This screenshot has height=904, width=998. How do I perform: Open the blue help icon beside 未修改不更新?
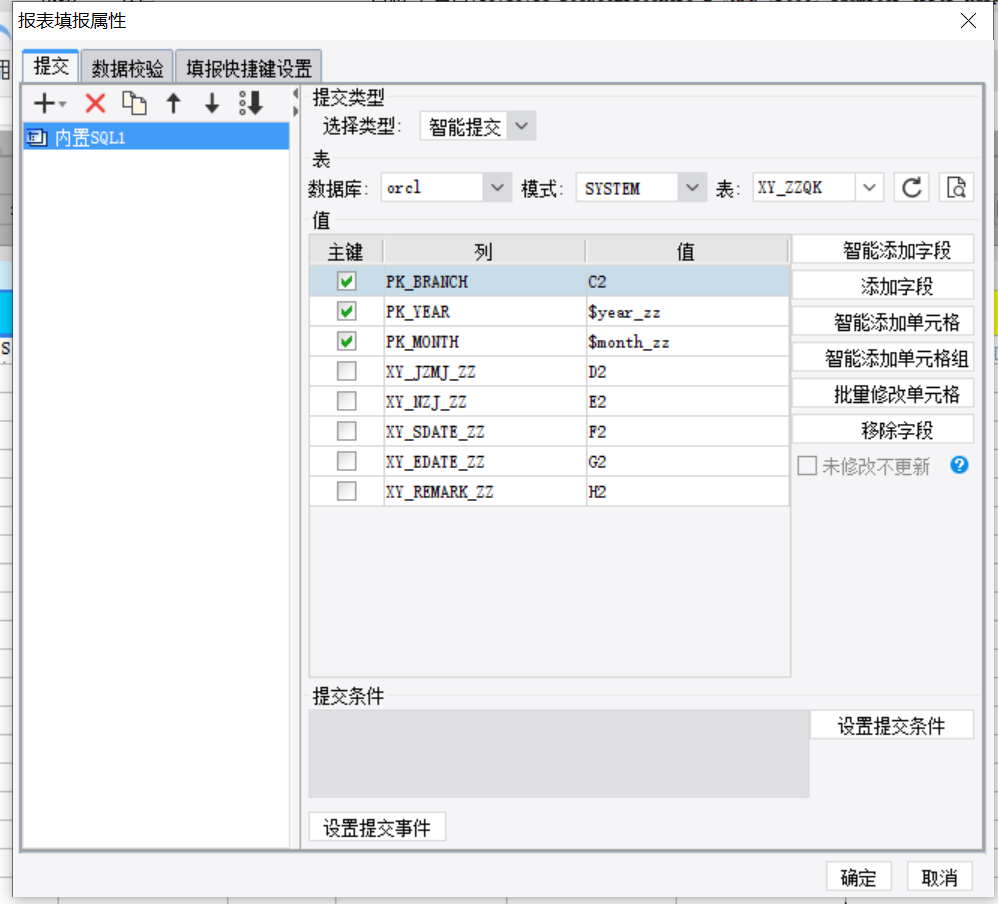(959, 465)
